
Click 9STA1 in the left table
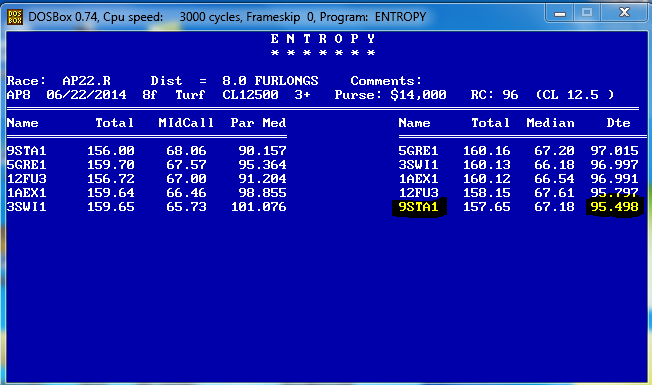27,151
